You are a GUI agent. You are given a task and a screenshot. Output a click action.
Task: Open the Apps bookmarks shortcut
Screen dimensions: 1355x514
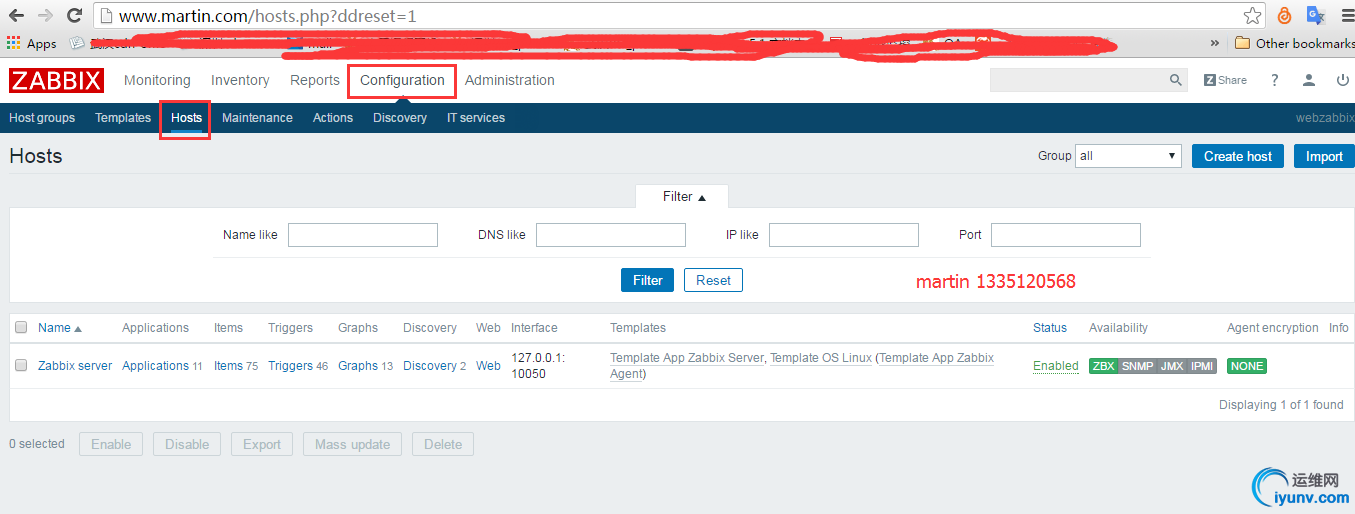(x=32, y=43)
